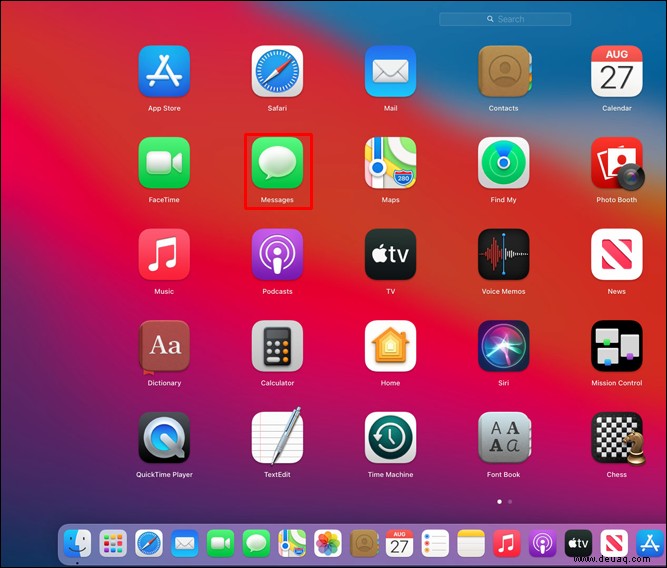Open Safari from the Dock
Screen dimensions: 667x568
click(x=149, y=543)
